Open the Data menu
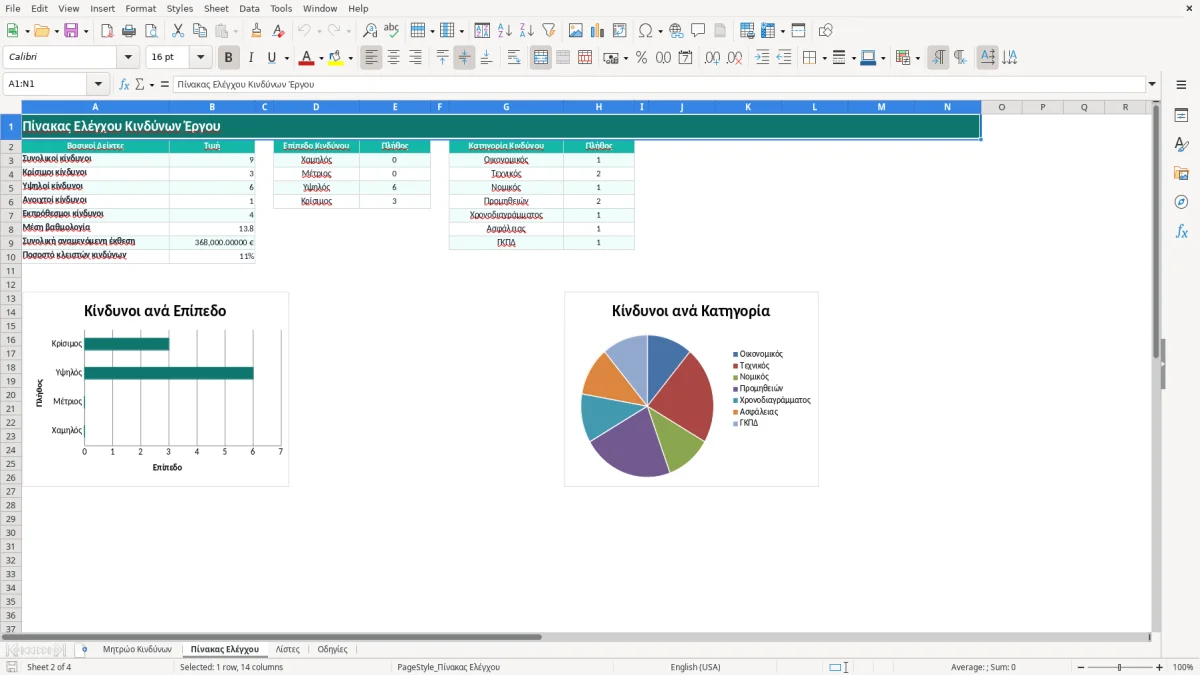Viewport: 1200px width, 675px height. [x=249, y=8]
